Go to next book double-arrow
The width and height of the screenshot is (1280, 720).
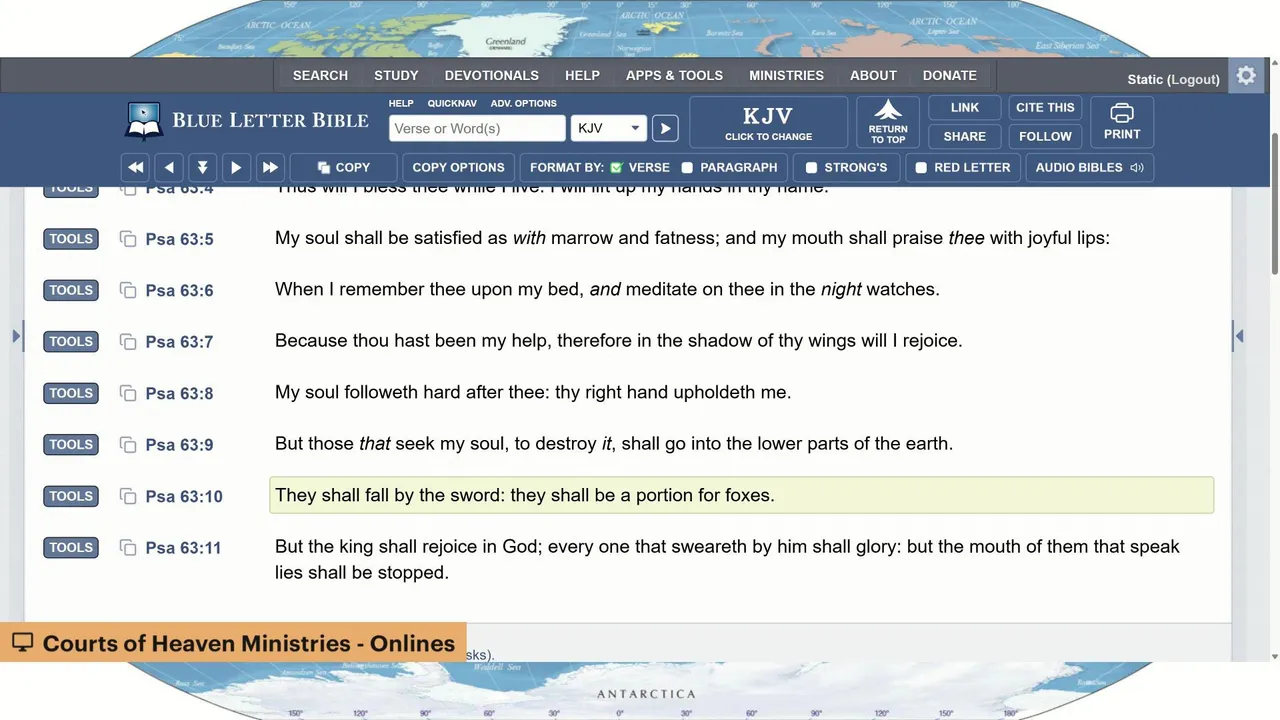[270, 167]
